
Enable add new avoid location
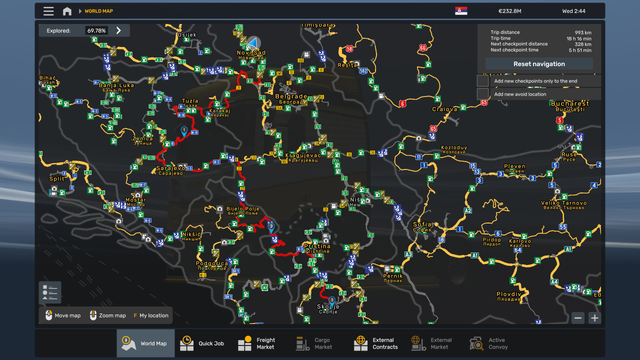click(483, 94)
